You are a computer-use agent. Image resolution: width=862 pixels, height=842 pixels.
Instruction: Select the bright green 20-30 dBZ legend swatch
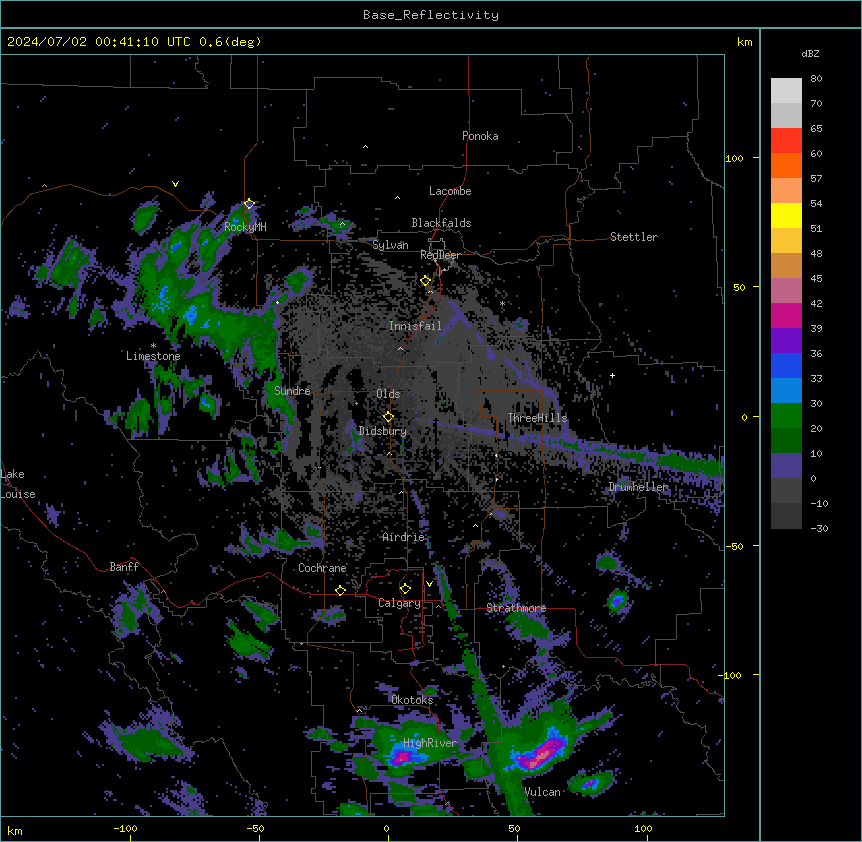(786, 416)
